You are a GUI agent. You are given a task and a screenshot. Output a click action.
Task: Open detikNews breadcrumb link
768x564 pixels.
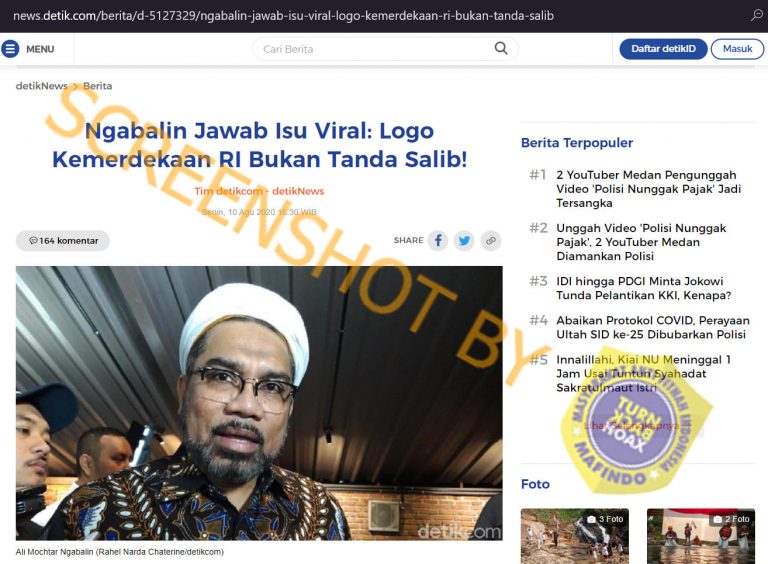(x=42, y=86)
